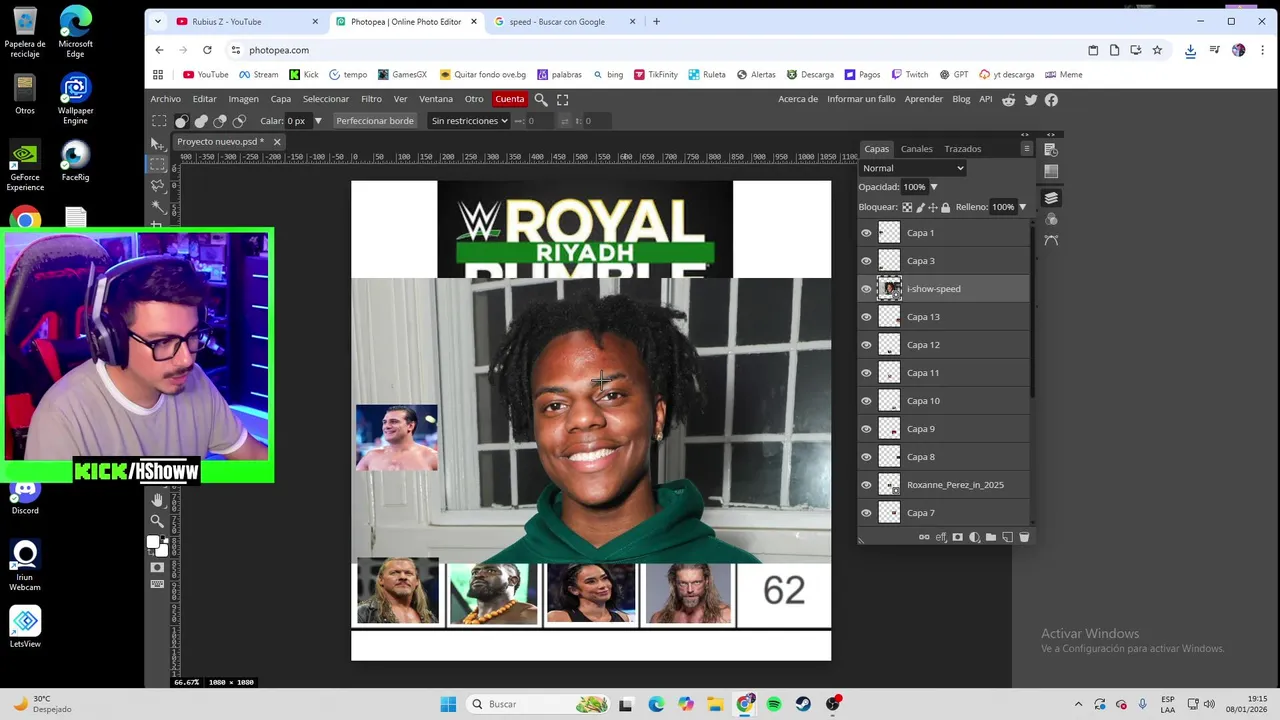This screenshot has height=720, width=1280.
Task: Open the Sin restricciones dropdown
Action: pos(469,121)
